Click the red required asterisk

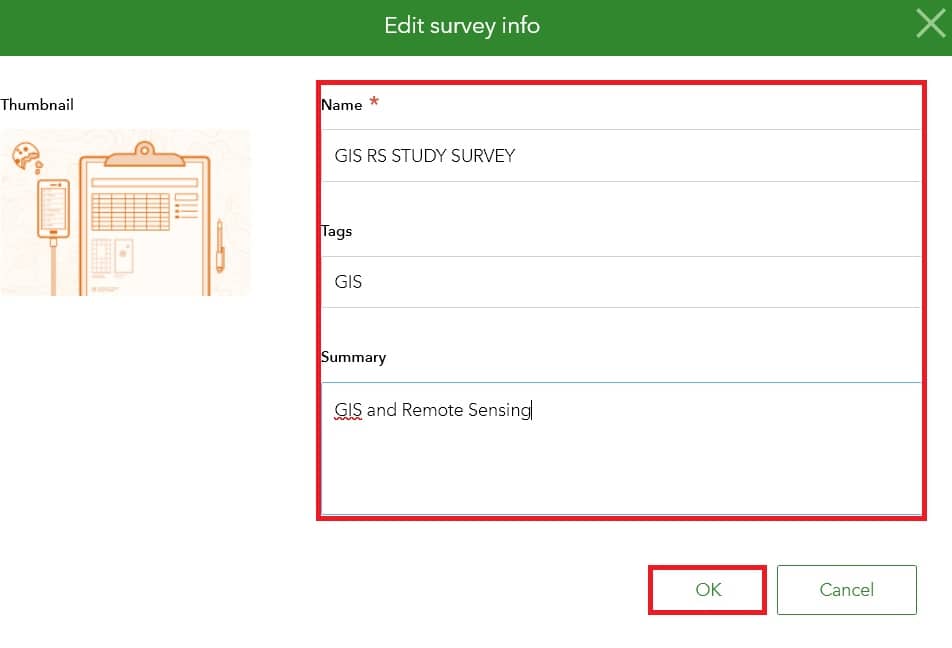click(x=374, y=101)
